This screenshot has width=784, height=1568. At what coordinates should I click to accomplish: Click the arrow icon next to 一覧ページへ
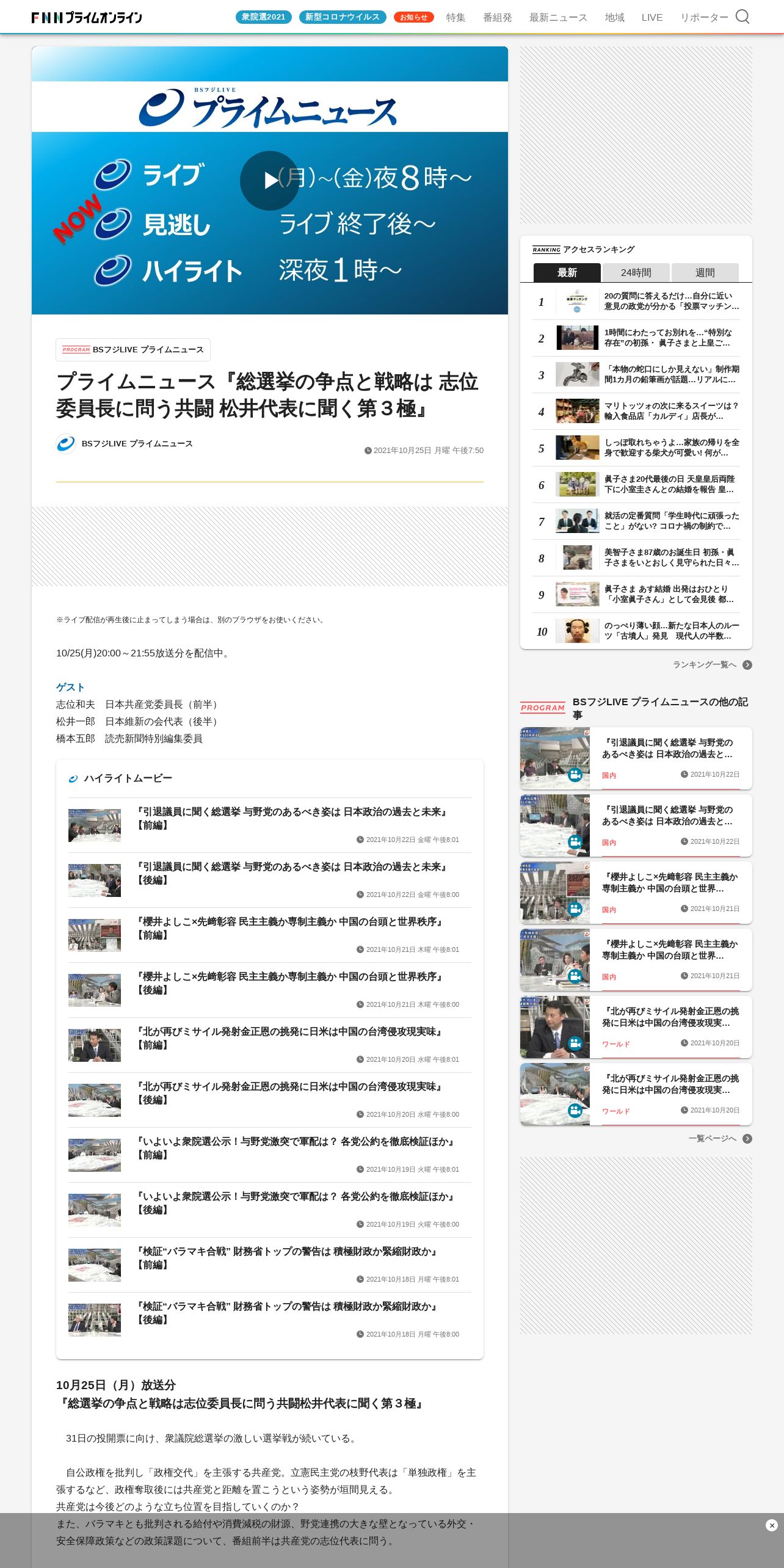[747, 1139]
